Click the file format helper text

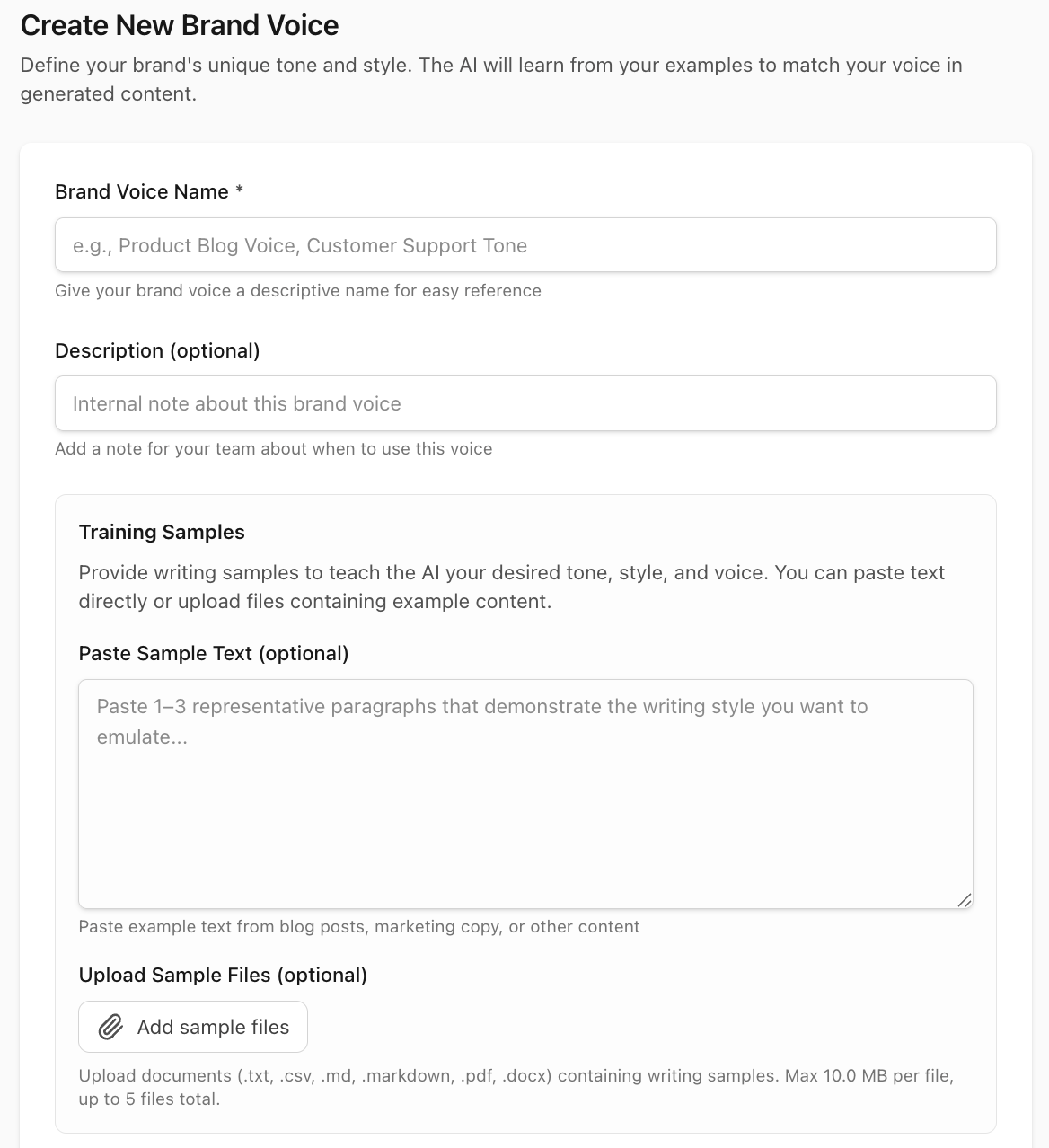coord(516,1086)
